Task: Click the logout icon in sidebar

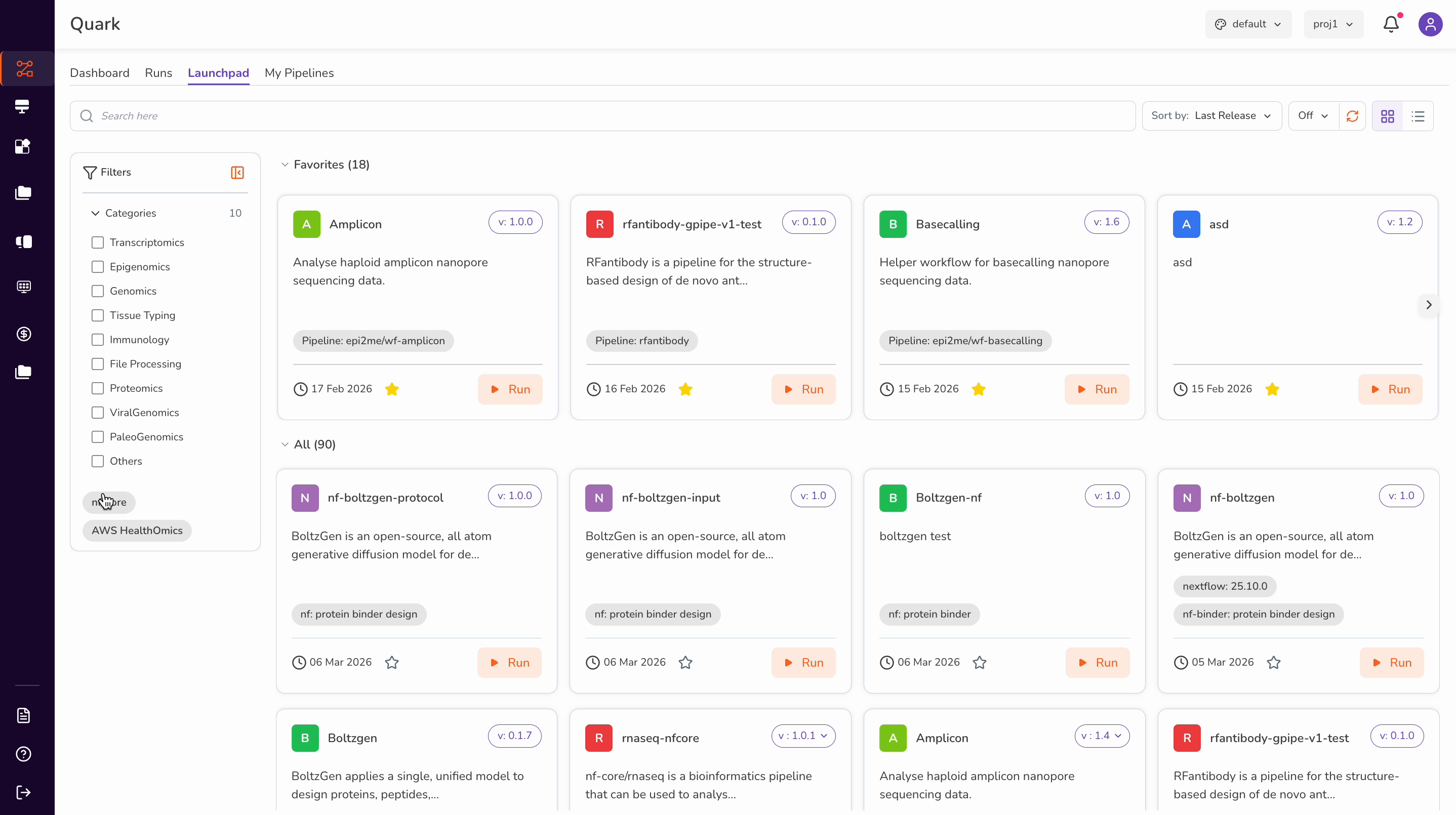Action: click(24, 792)
